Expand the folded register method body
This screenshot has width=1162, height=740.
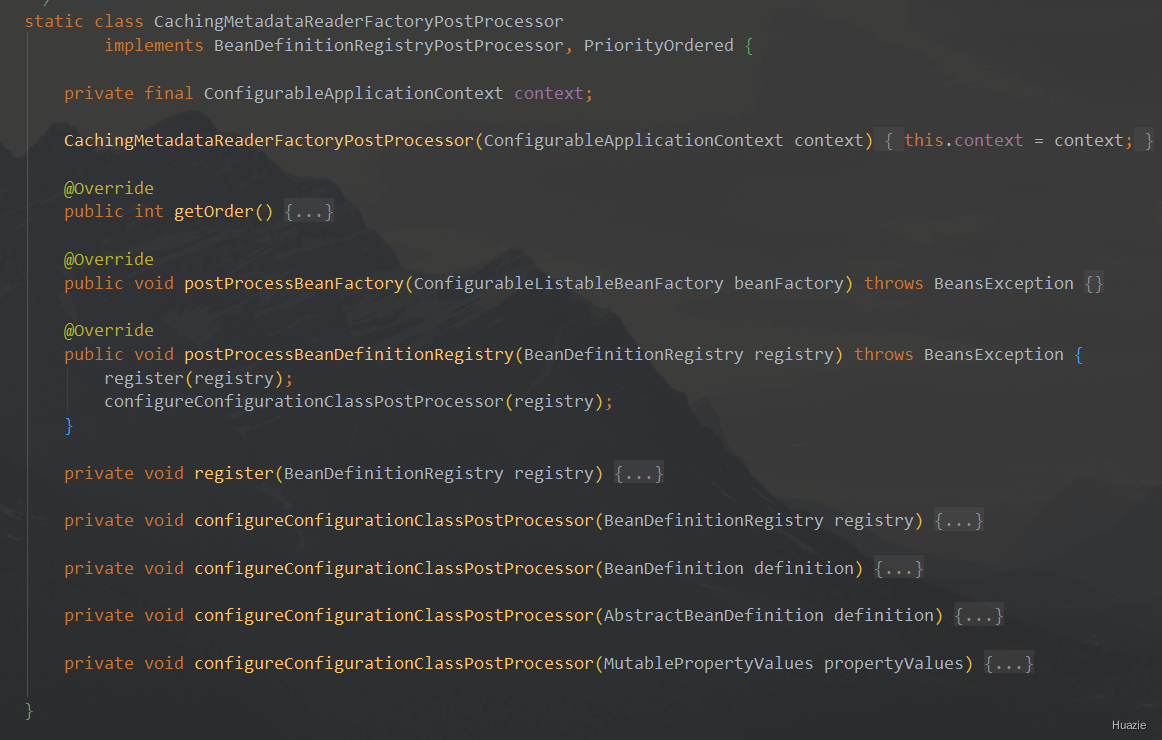[638, 473]
